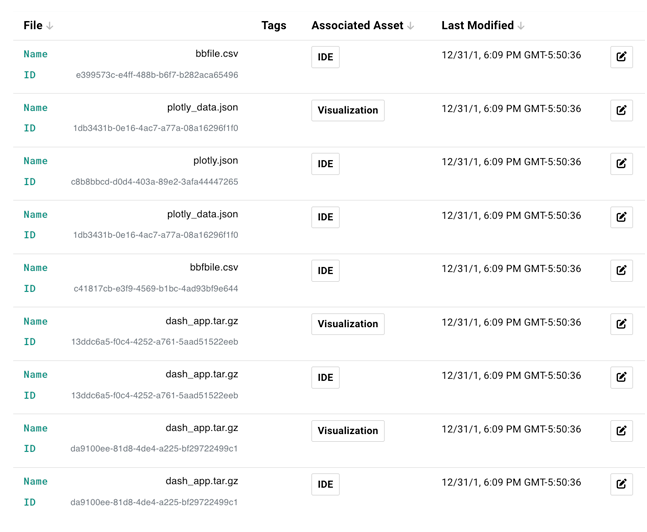Edit dash_app.tar.gz 13ddc6a5 Visualization row
The height and width of the screenshot is (532, 647).
tap(621, 324)
